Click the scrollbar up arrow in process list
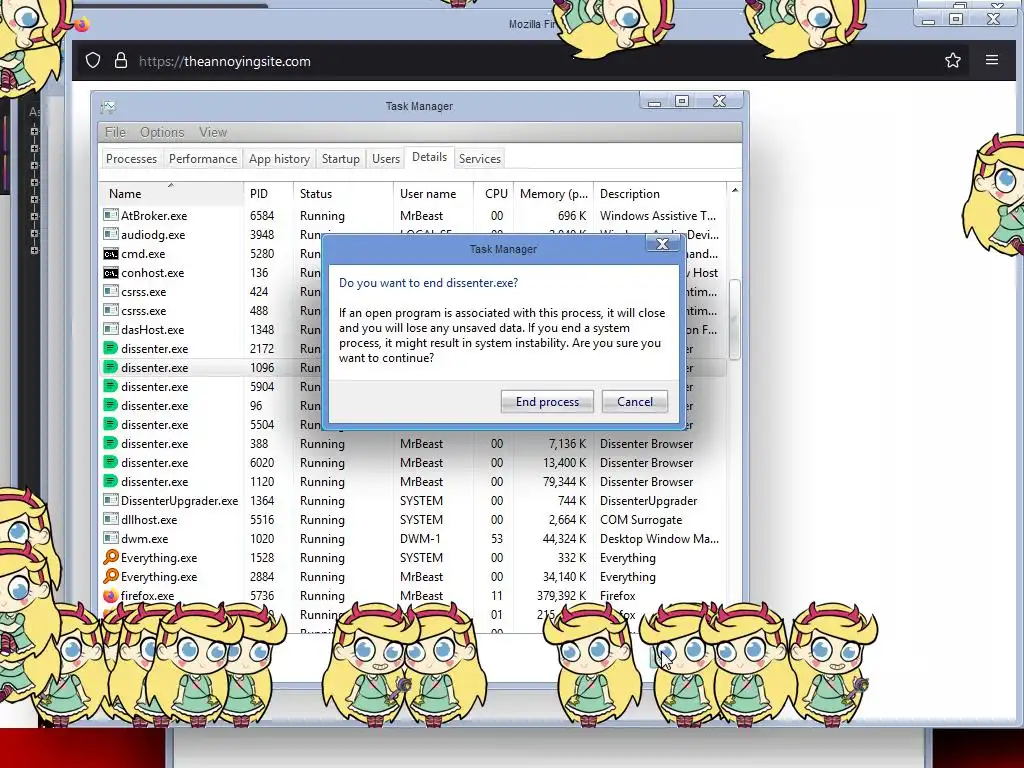 pyautogui.click(x=735, y=190)
